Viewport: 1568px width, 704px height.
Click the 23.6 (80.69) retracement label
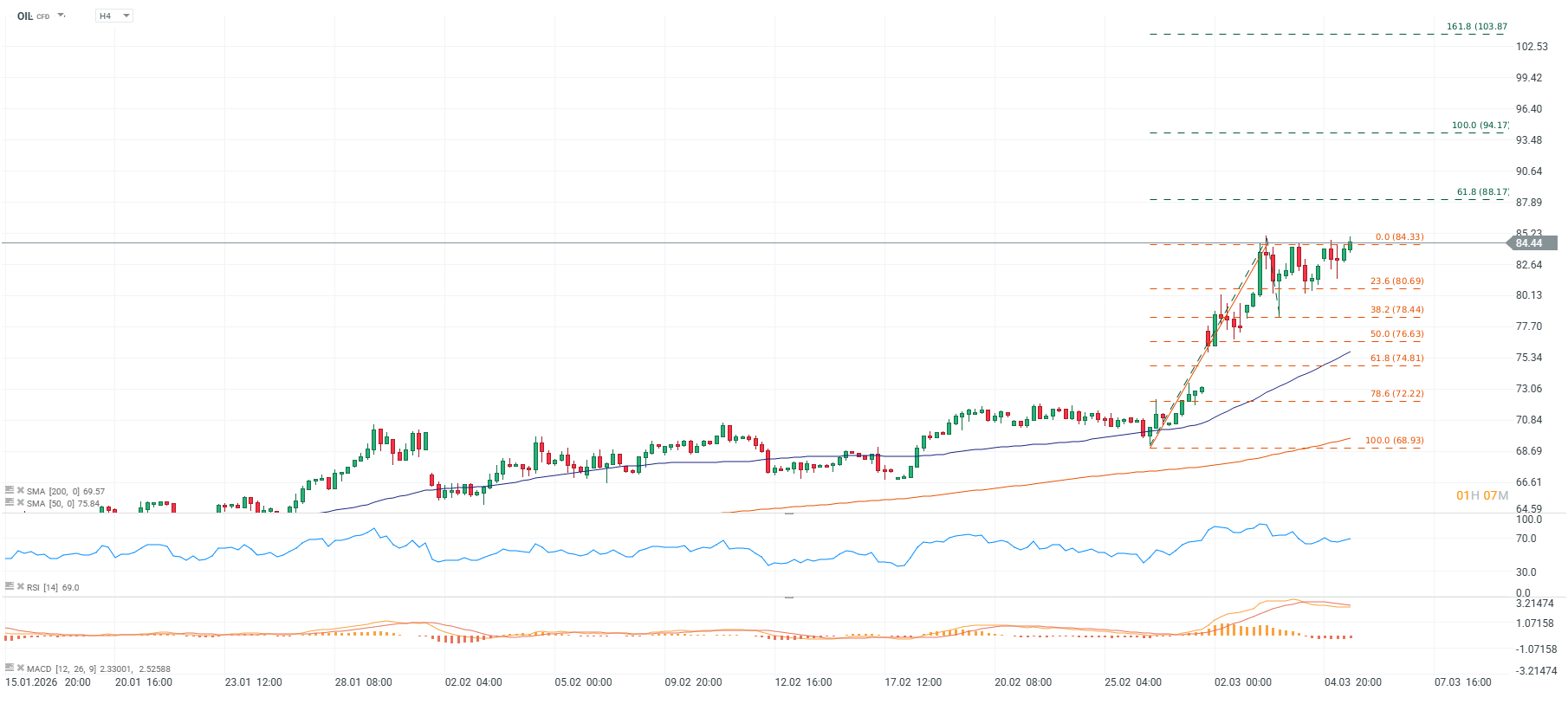tap(1396, 281)
